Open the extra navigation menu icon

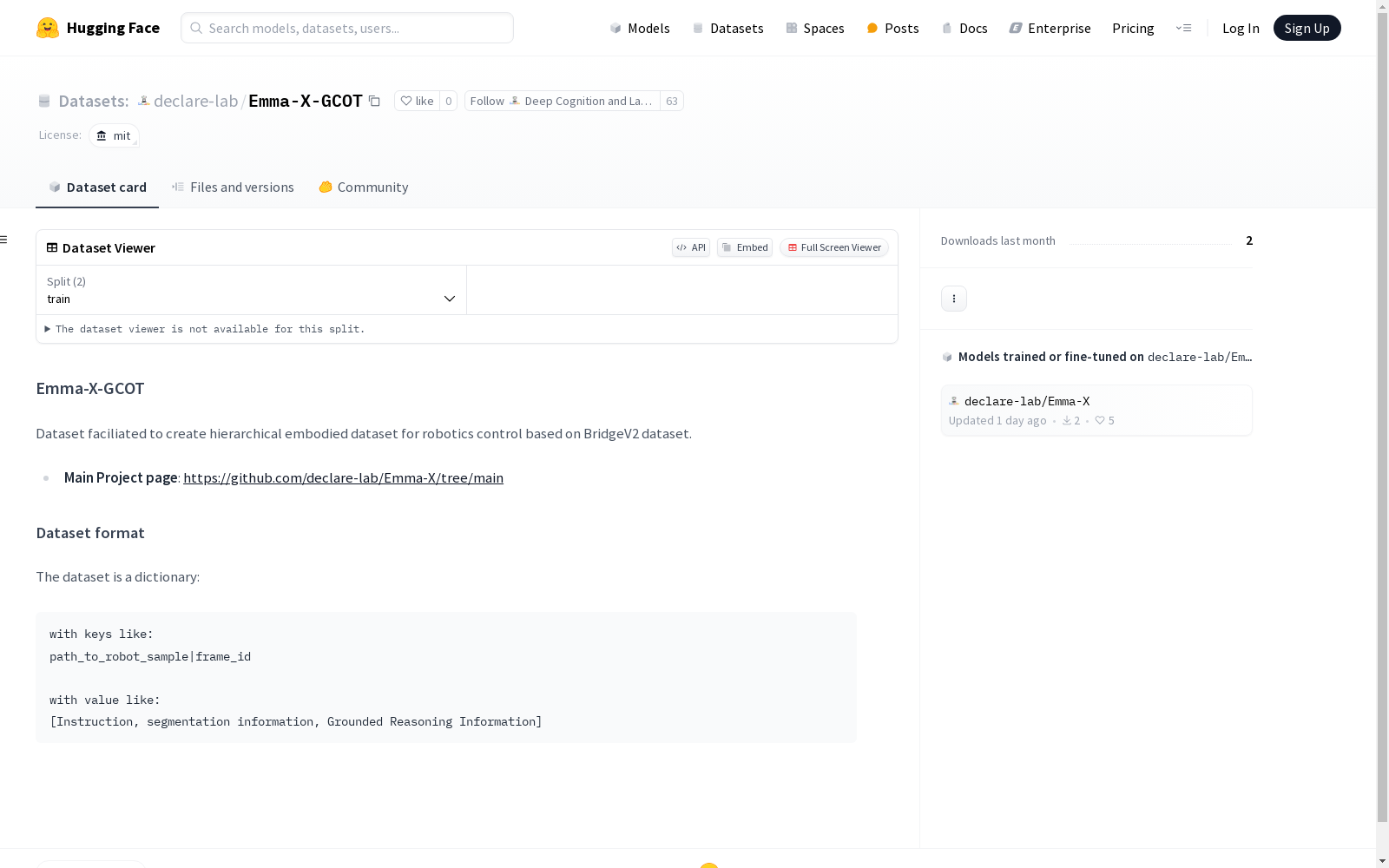click(x=1183, y=28)
